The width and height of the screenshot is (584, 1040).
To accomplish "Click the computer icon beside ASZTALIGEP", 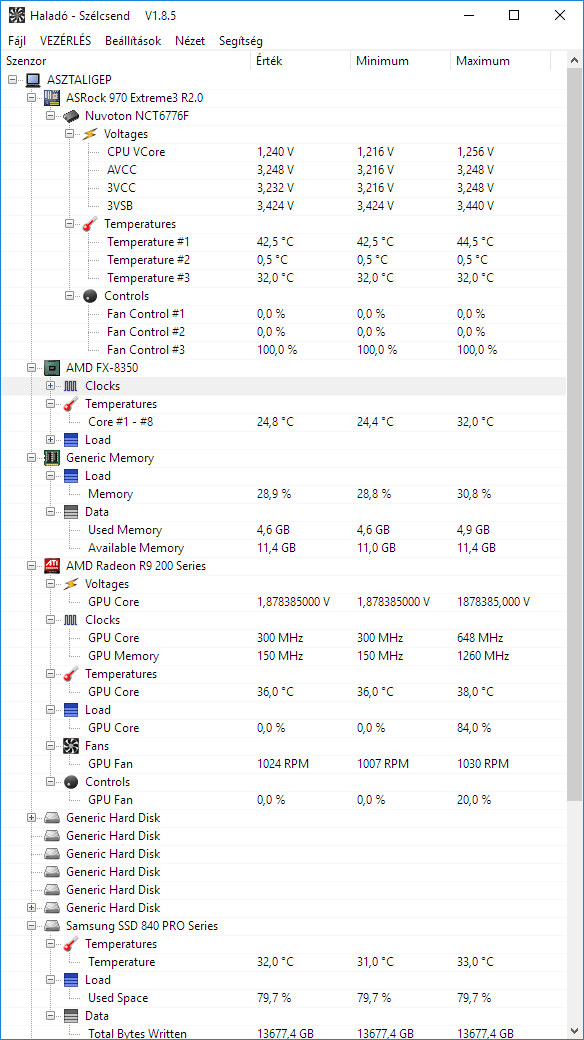I will pos(33,79).
